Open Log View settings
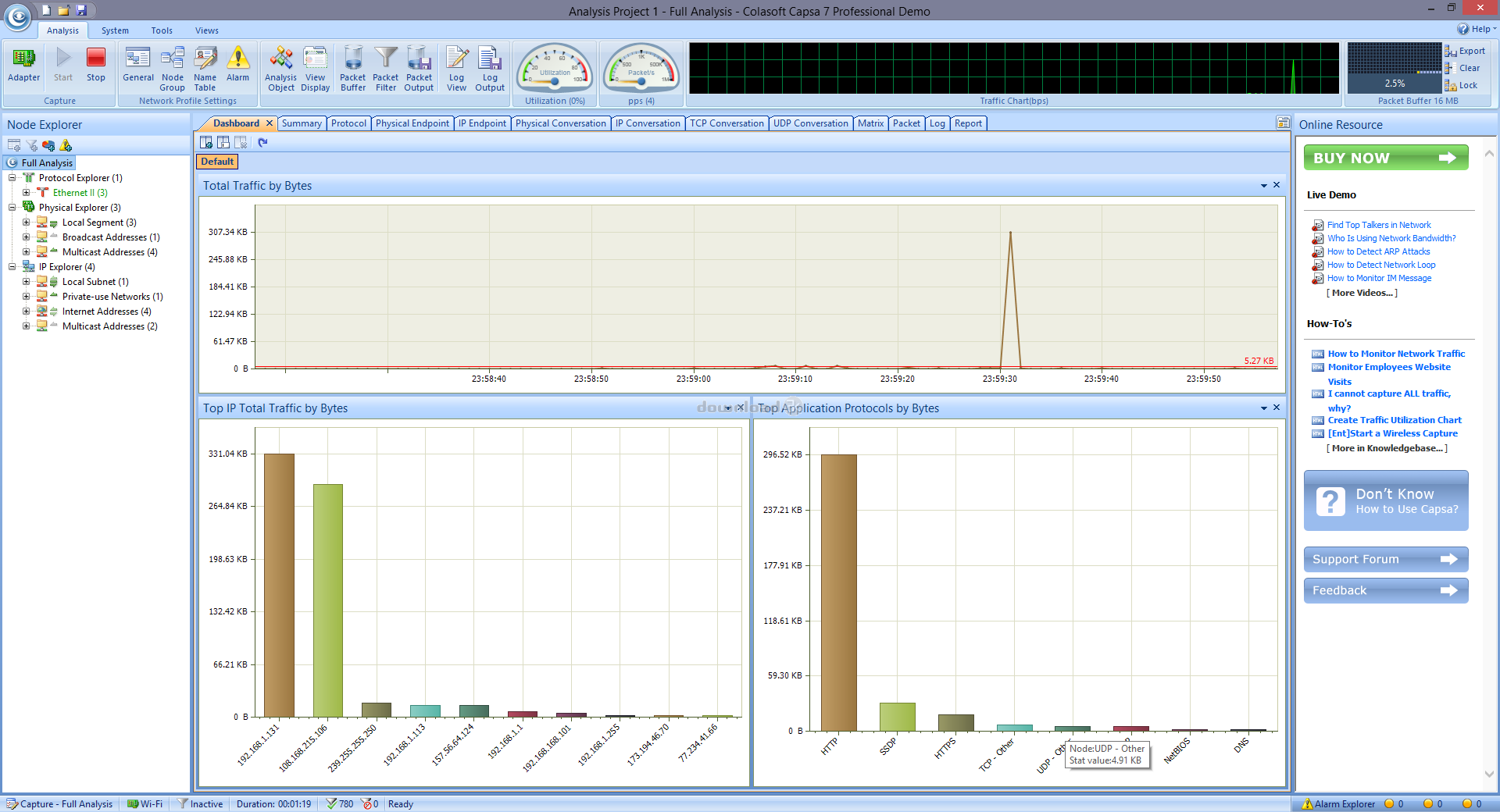 click(457, 69)
